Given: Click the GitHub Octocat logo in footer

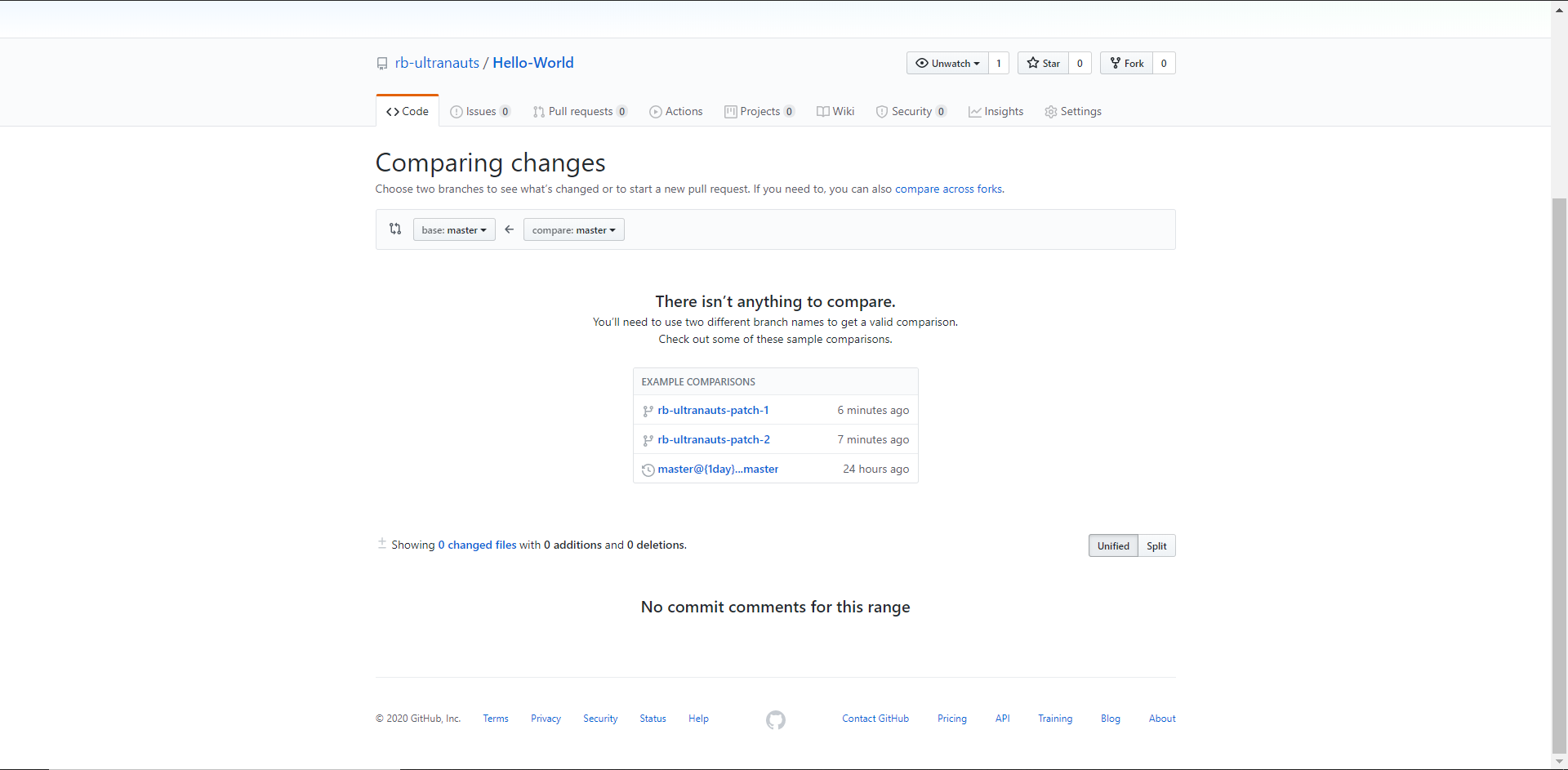Looking at the screenshot, I should tap(776, 719).
